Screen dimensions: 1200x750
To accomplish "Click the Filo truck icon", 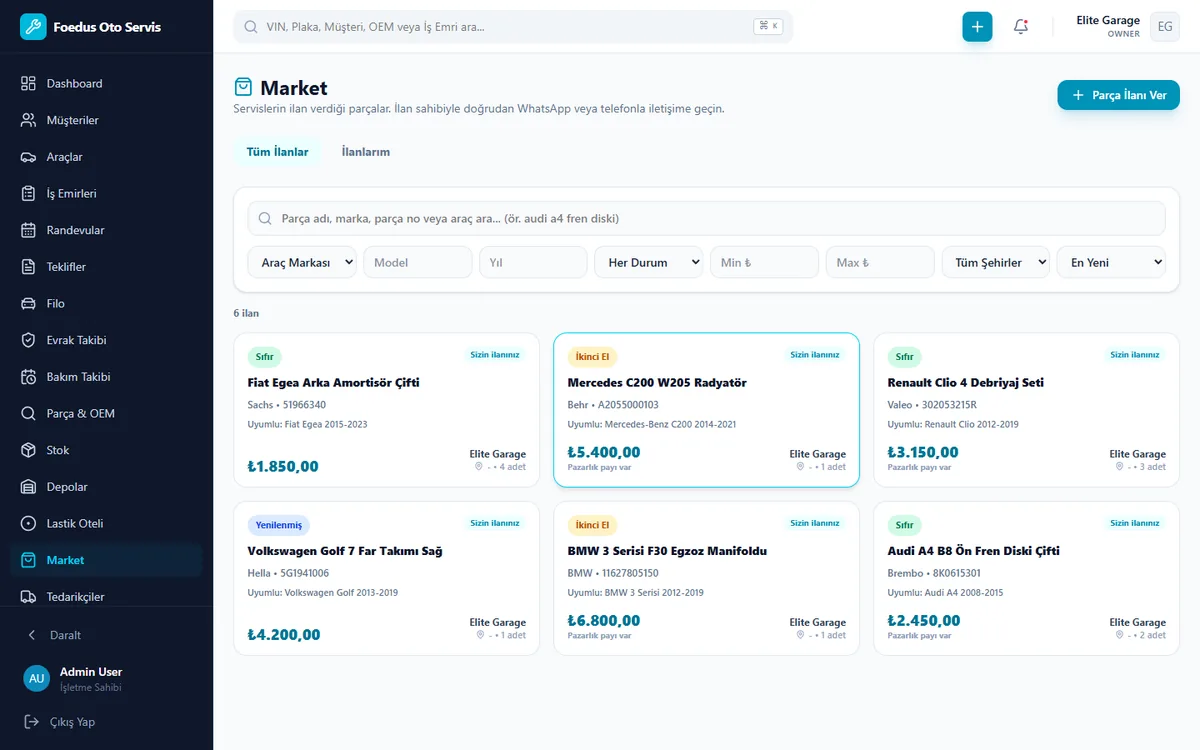I will (x=28, y=304).
